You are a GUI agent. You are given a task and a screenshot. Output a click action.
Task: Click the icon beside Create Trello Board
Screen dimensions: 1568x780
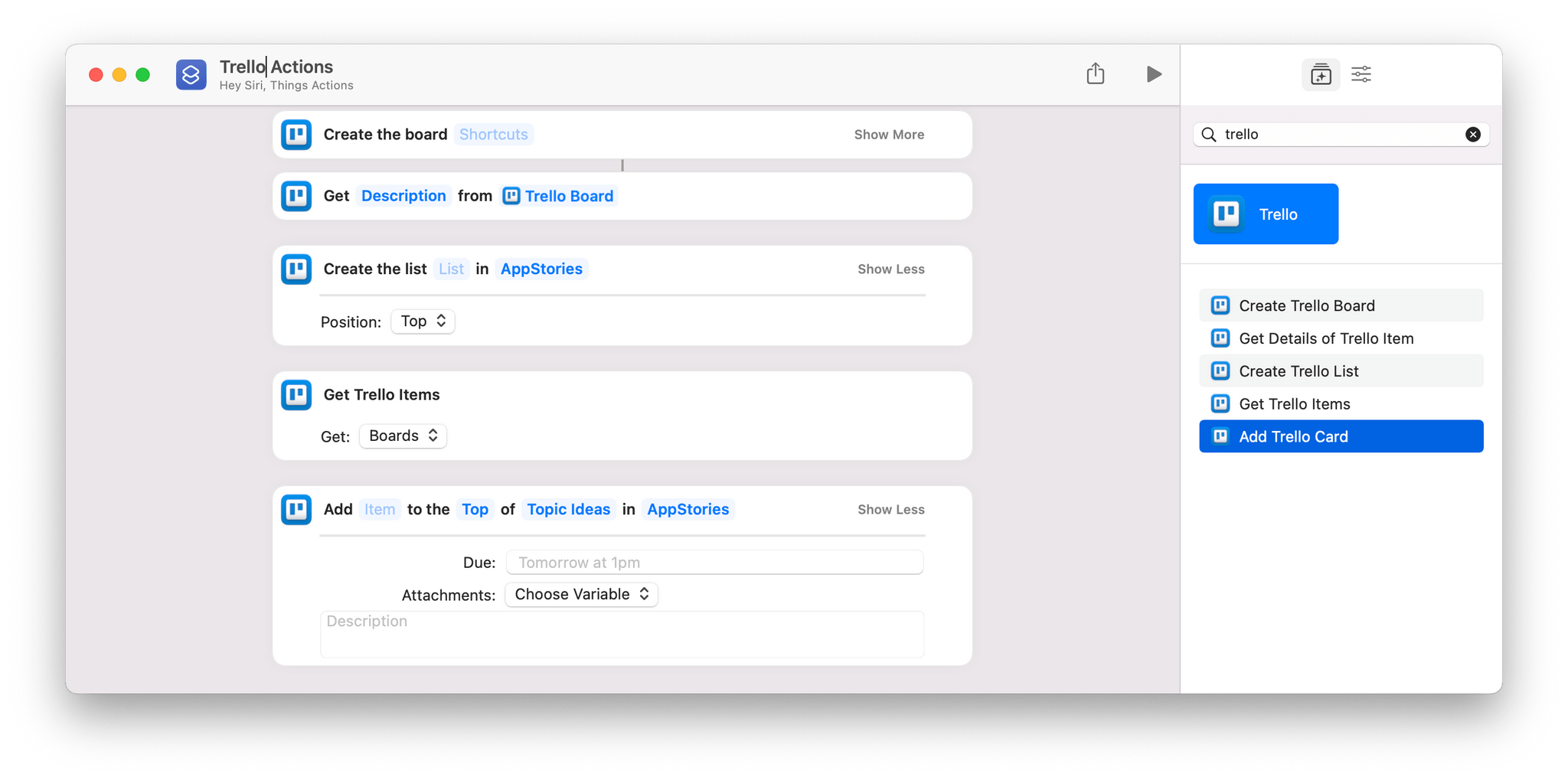[x=1220, y=305]
